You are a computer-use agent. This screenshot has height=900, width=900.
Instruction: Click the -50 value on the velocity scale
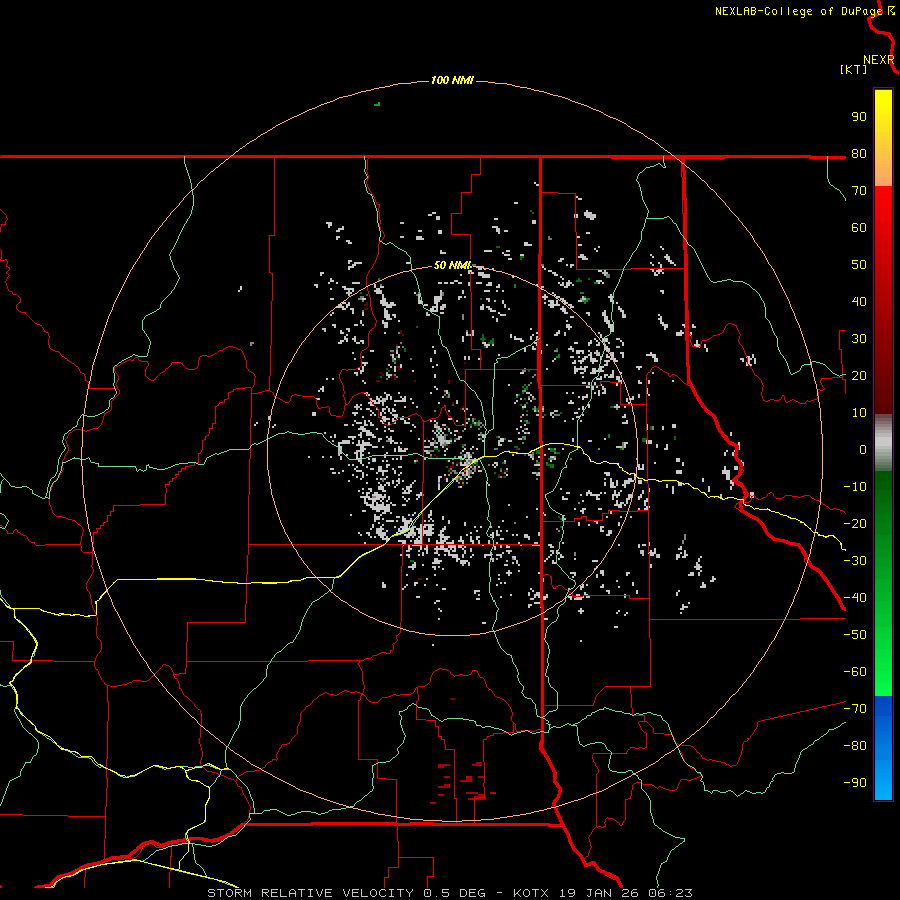coord(855,635)
